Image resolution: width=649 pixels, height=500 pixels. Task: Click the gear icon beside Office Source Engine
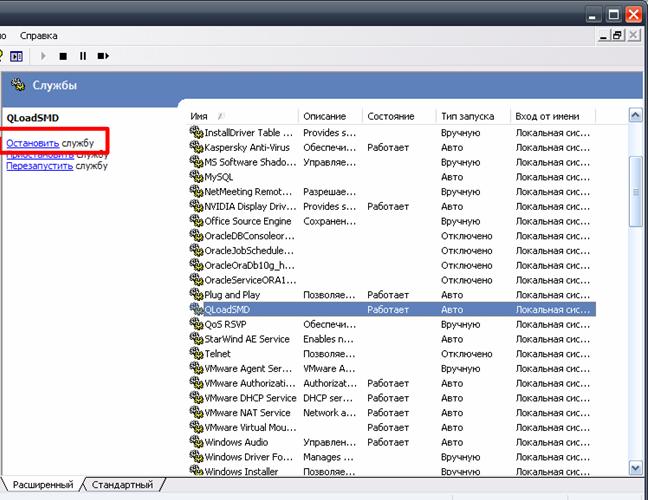point(196,221)
